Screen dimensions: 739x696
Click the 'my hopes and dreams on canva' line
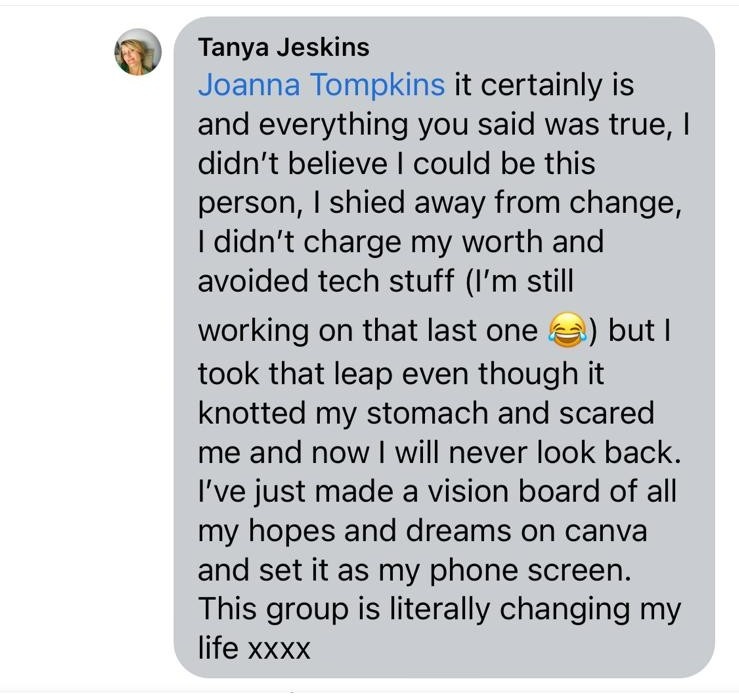pyautogui.click(x=421, y=530)
